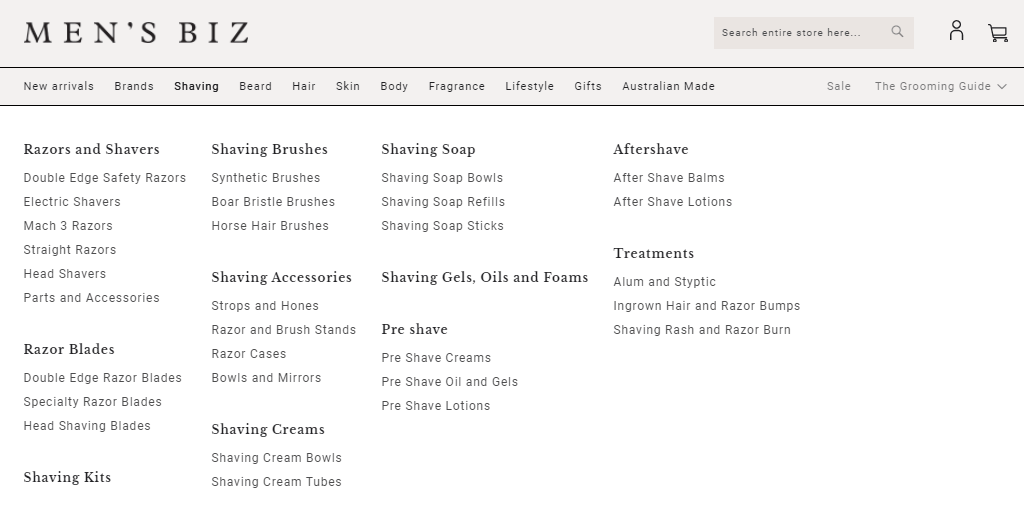Open Razor and Brush Stands
The image size is (1024, 508).
coord(283,330)
